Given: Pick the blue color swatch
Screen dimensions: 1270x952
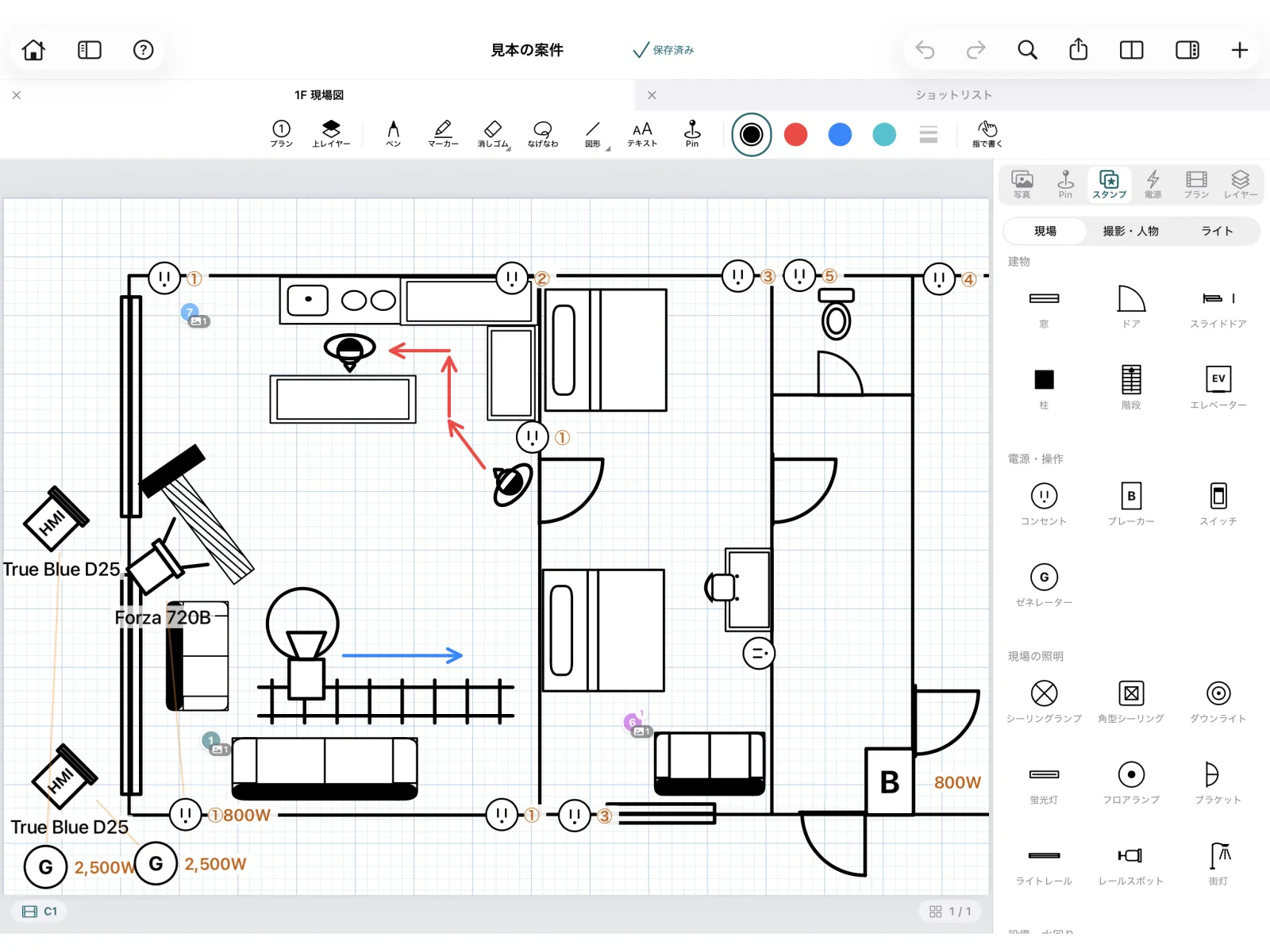Looking at the screenshot, I should pos(840,135).
